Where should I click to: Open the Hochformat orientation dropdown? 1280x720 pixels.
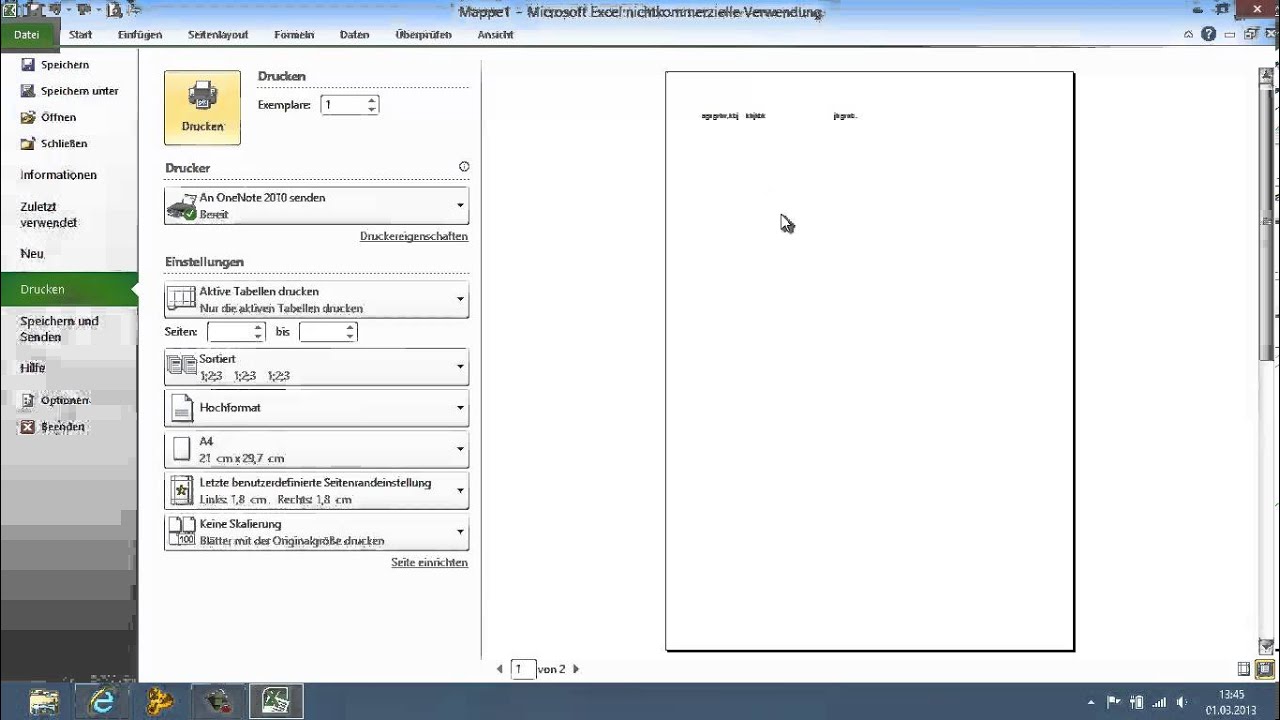(x=460, y=408)
